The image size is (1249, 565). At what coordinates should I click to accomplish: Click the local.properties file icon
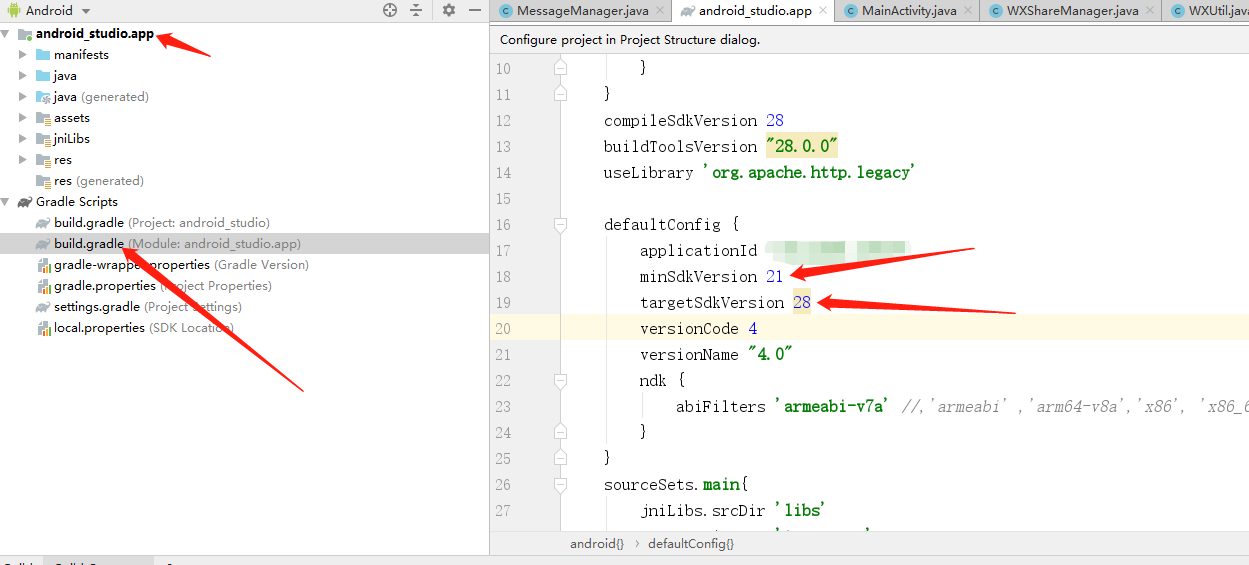(x=43, y=328)
